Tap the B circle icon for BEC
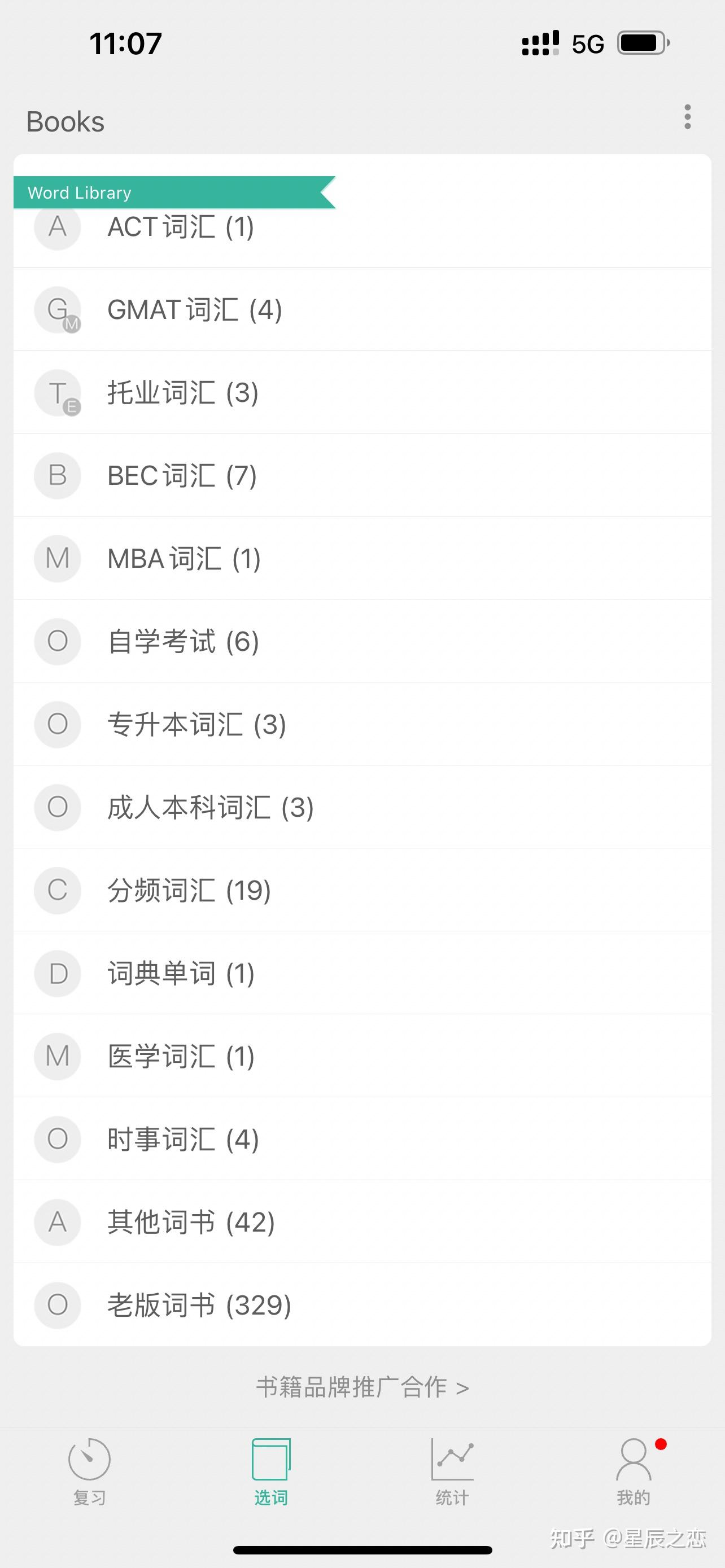The height and width of the screenshot is (1568, 725). tap(58, 475)
